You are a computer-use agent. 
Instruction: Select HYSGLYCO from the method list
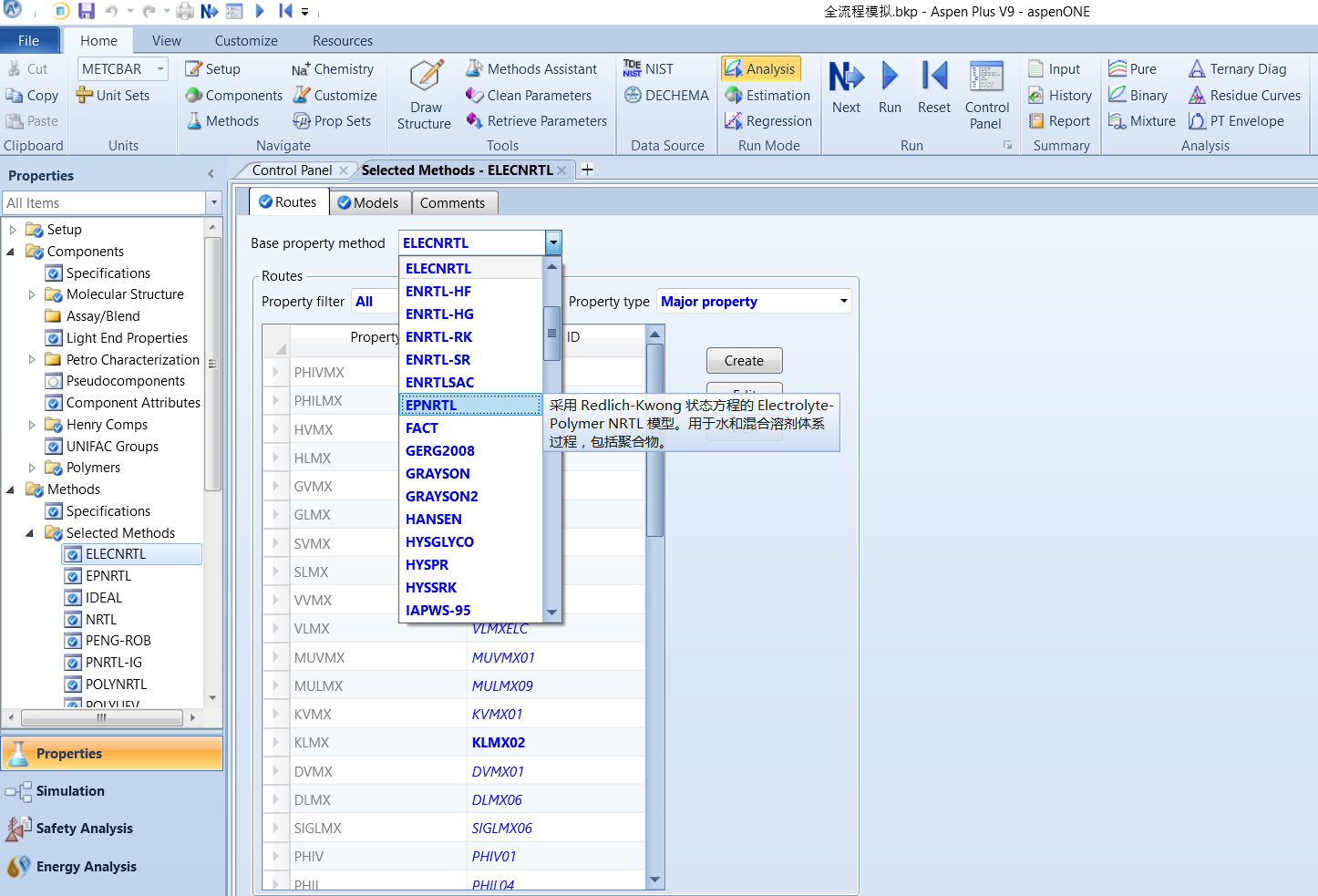click(471, 542)
